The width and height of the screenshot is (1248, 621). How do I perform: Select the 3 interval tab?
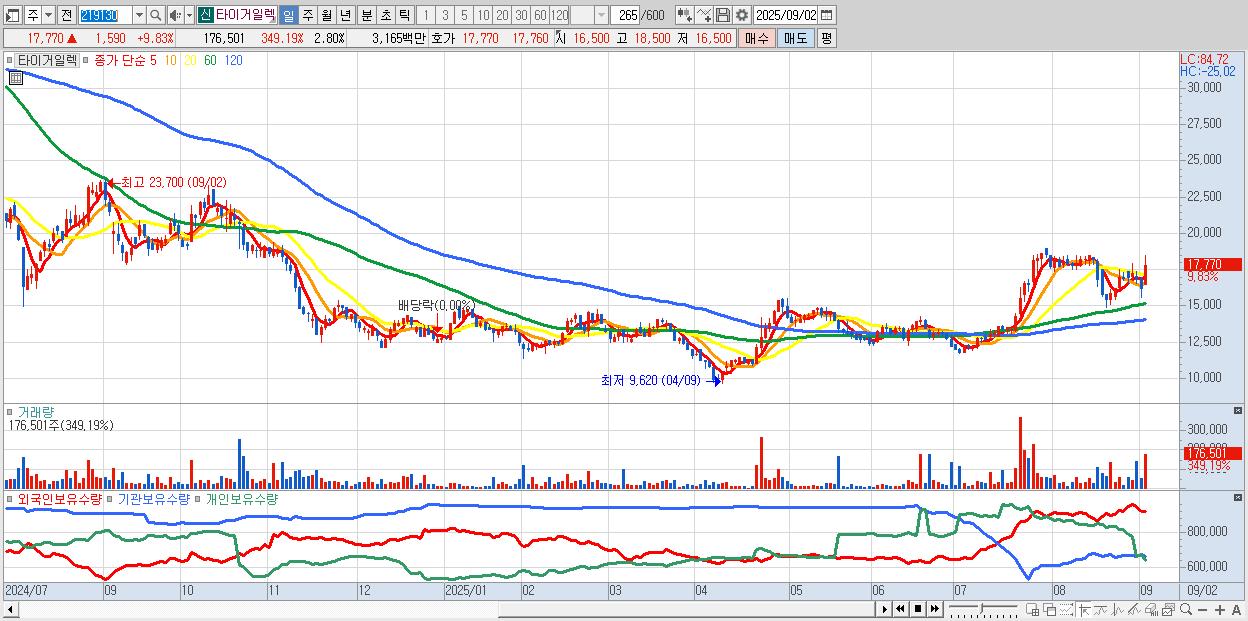(445, 15)
